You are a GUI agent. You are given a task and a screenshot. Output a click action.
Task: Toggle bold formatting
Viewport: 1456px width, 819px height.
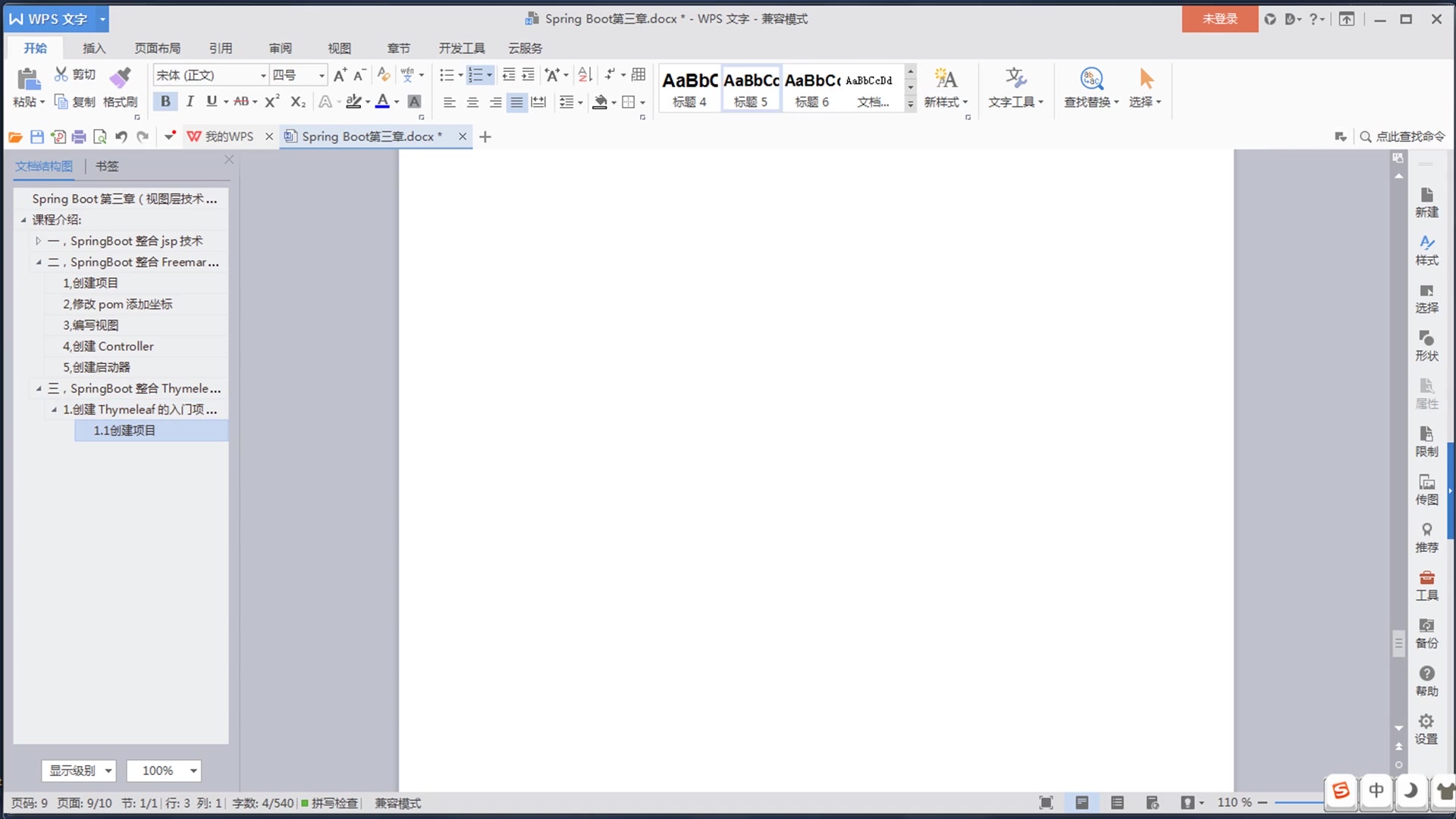[x=165, y=102]
